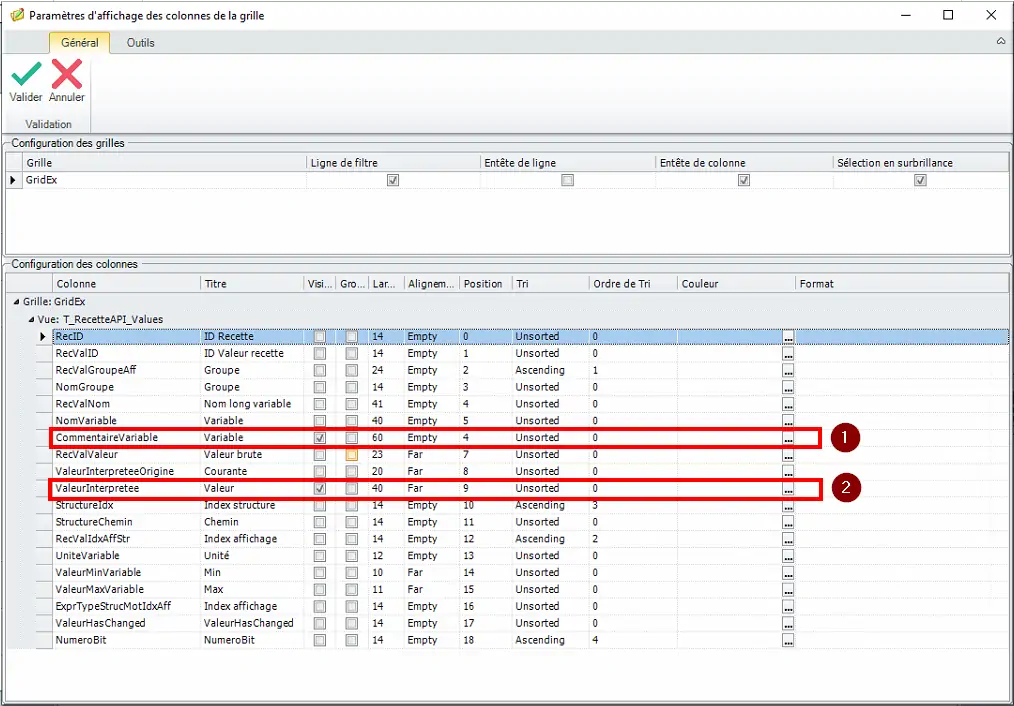1014x706 pixels.
Task: Toggle Entête de colonne checkbox for GridEx
Action: click(x=744, y=180)
